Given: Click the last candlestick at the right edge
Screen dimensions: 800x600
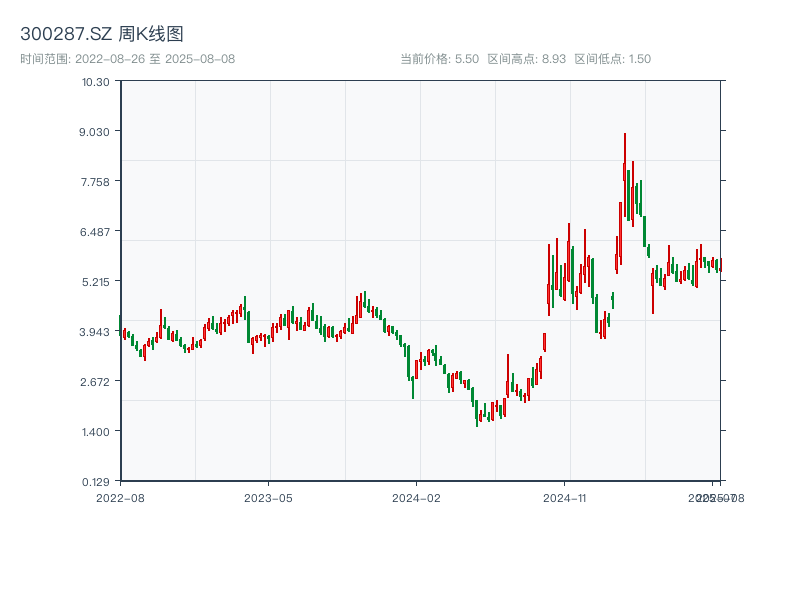Looking at the screenshot, I should pos(719,265).
